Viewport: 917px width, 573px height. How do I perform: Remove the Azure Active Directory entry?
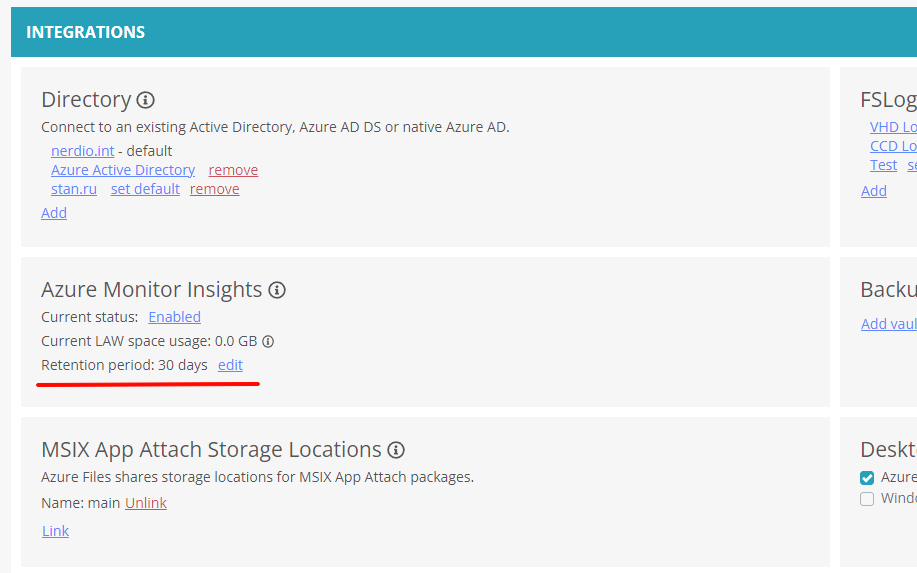click(233, 170)
